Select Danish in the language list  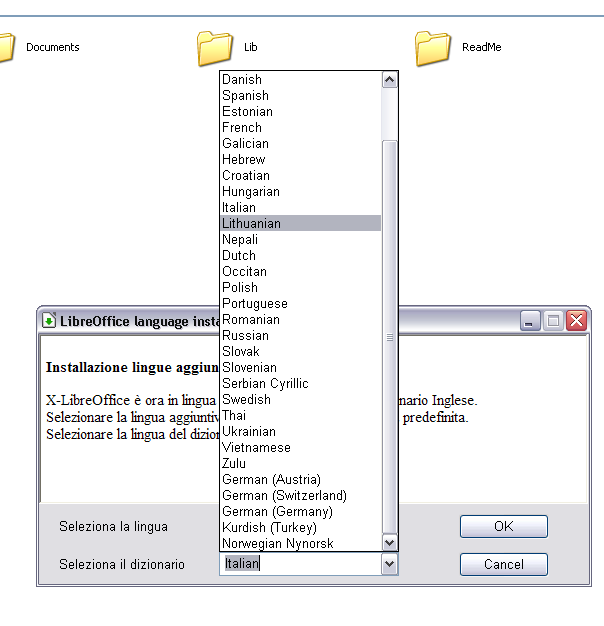click(x=300, y=79)
